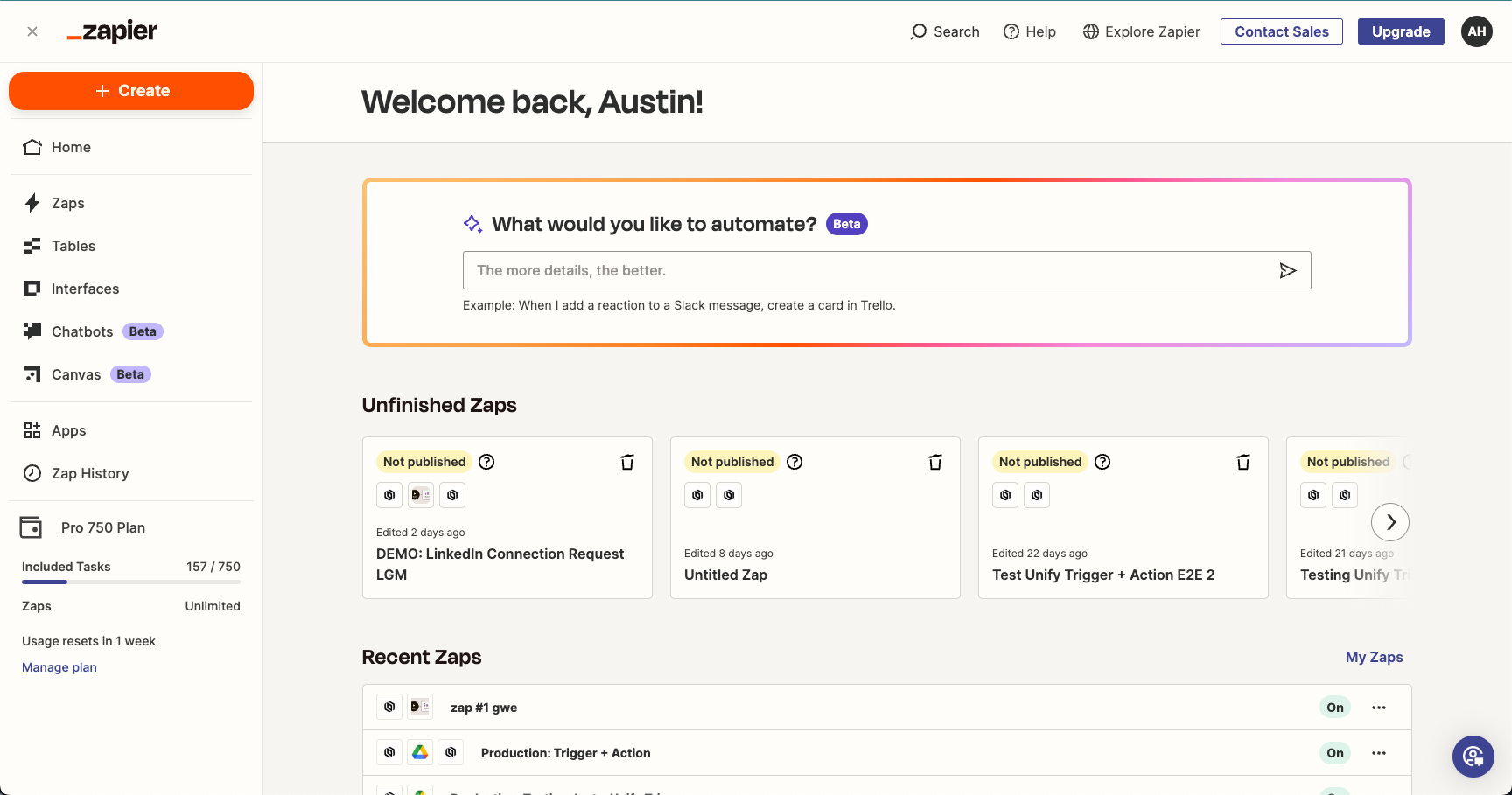Open Canvas Beta in sidebar
Viewport: 1512px width, 795px height.
[x=77, y=374]
